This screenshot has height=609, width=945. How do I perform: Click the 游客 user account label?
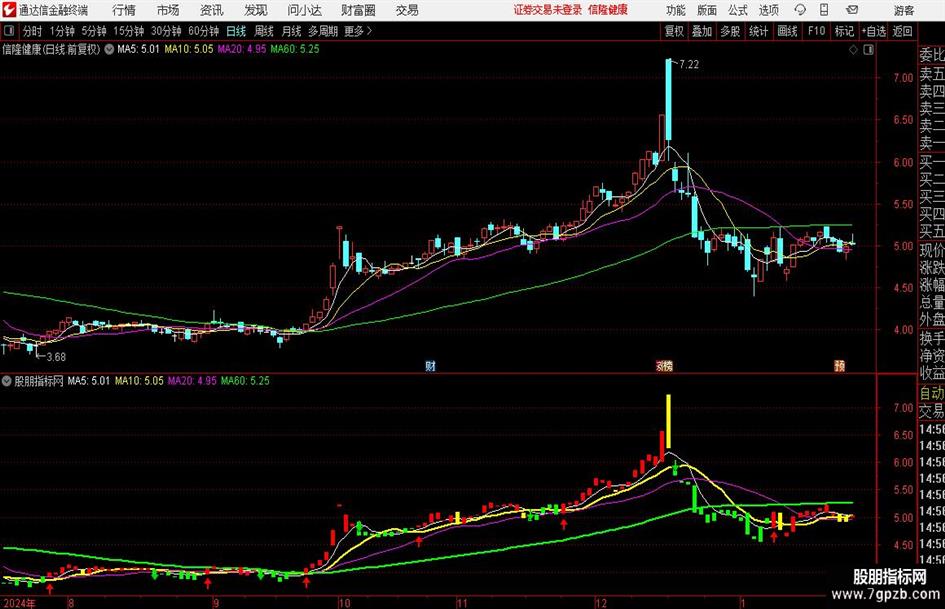[904, 10]
